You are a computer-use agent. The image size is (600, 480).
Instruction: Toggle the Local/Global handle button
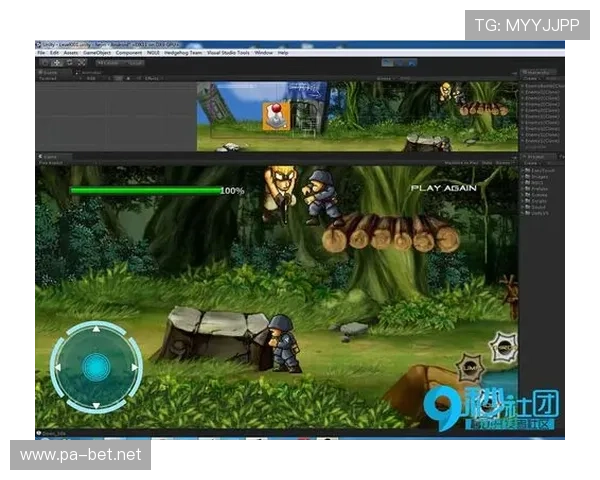pyautogui.click(x=132, y=63)
